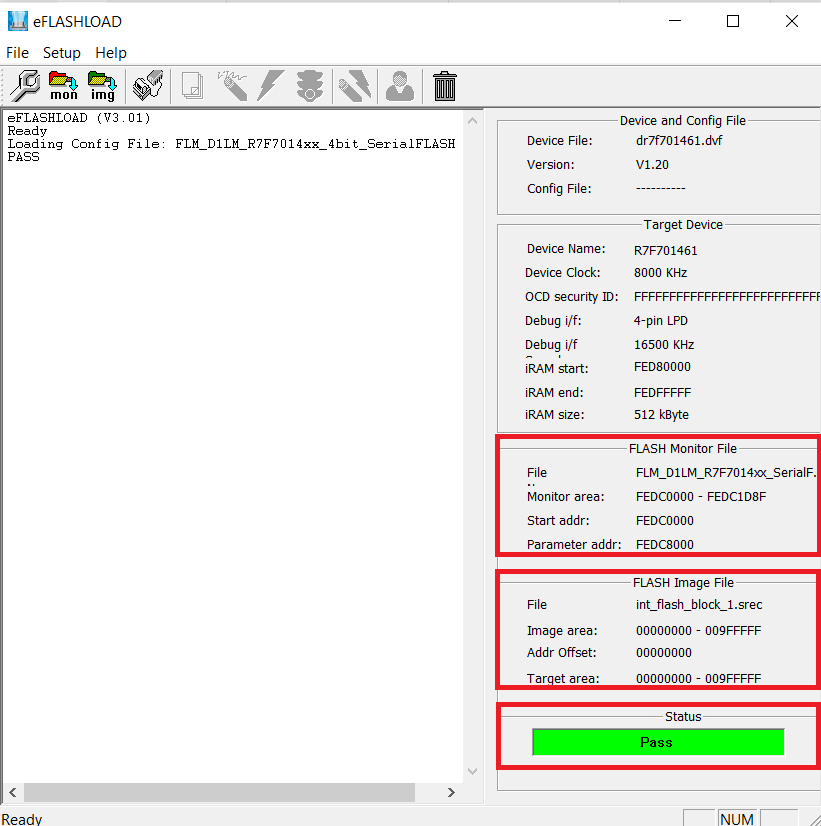Viewport: 821px width, 826px height.
Task: Click Image area value 00000000 - 009FFFFF
Action: (698, 631)
